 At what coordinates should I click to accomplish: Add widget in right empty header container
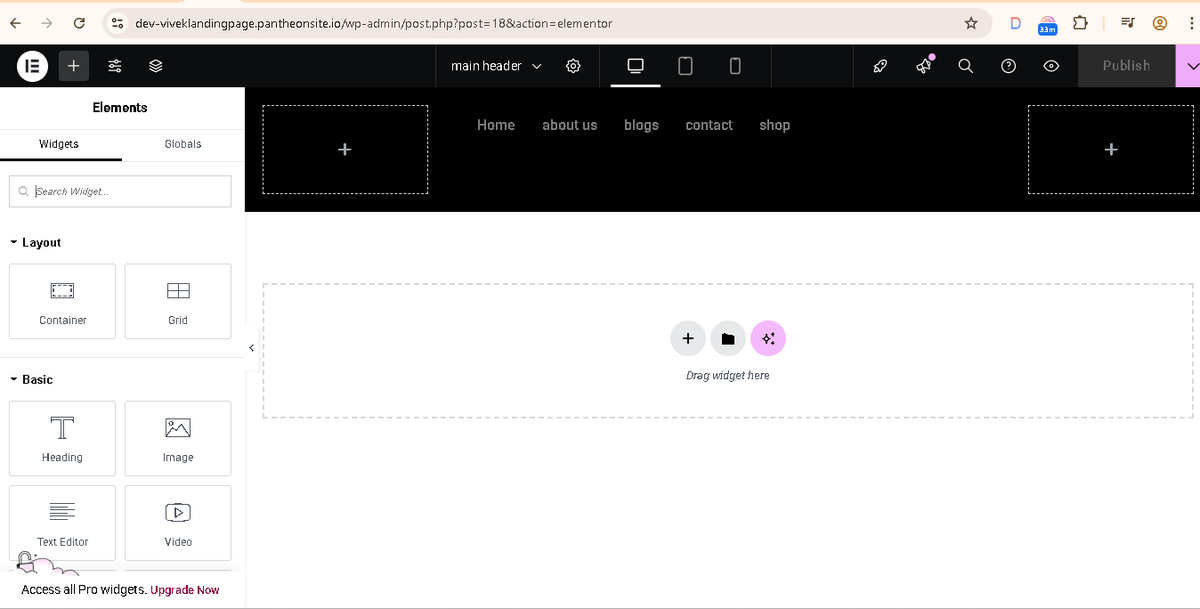coord(1111,149)
